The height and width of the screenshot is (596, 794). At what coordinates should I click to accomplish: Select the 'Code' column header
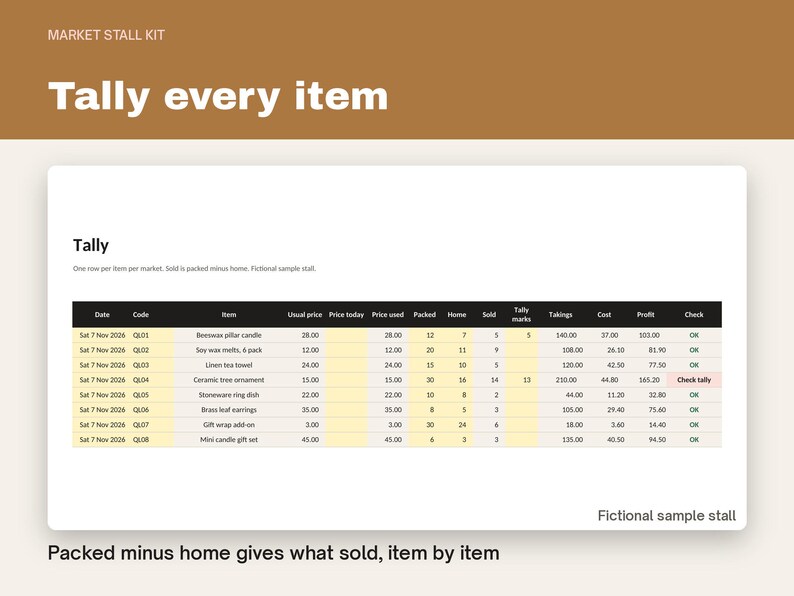click(141, 314)
